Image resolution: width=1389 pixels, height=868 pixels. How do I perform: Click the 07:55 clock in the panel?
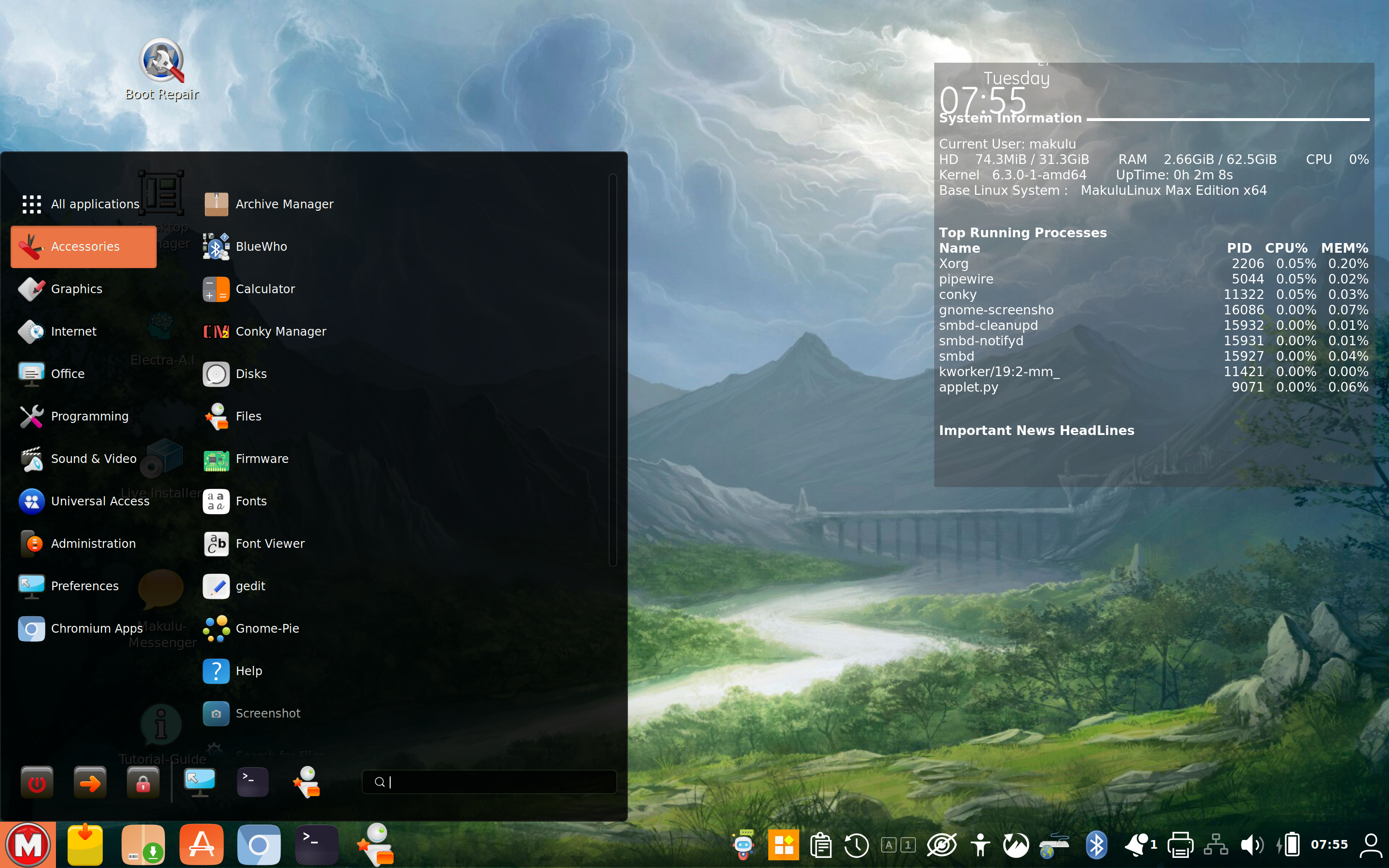[x=1329, y=844]
